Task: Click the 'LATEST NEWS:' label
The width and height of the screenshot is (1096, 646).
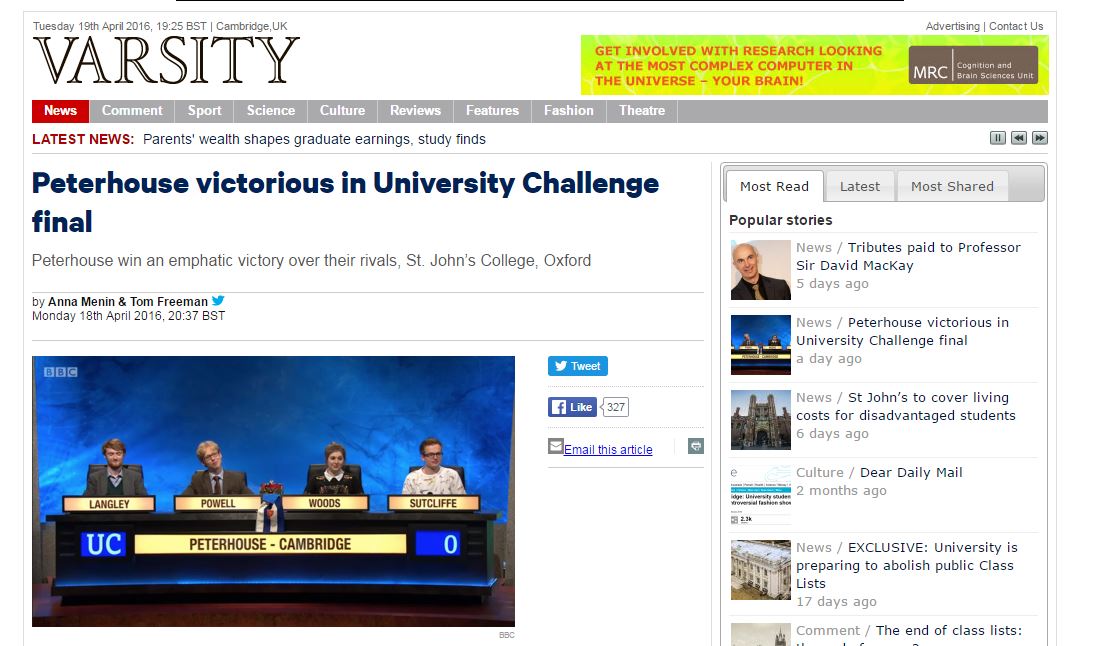Action: pyautogui.click(x=82, y=139)
